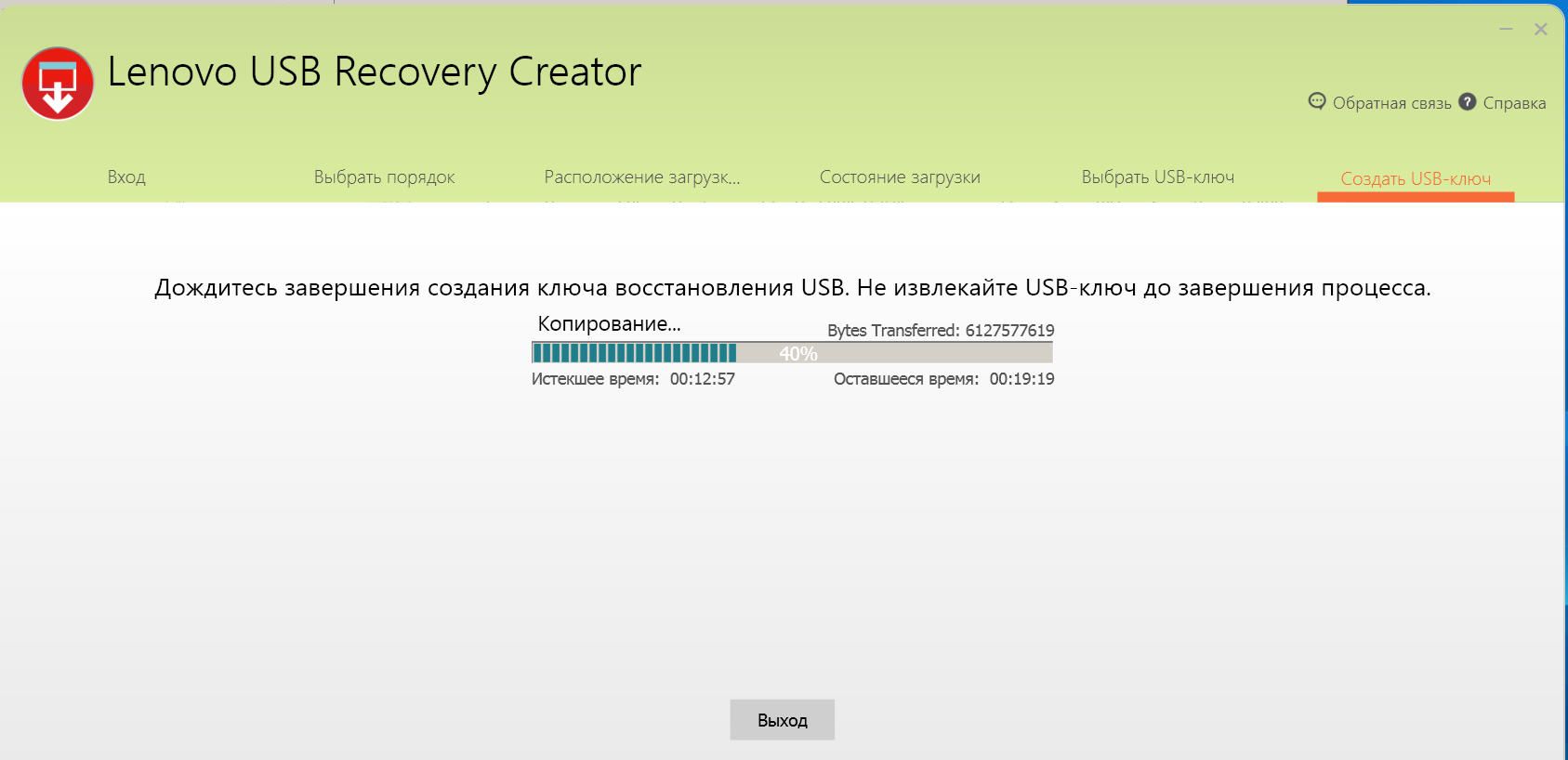Click the Копирование... status text
The width and height of the screenshot is (1568, 760).
(609, 324)
